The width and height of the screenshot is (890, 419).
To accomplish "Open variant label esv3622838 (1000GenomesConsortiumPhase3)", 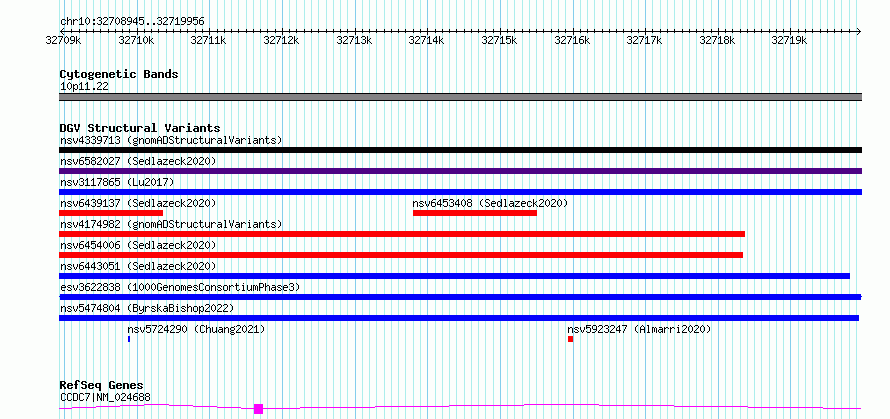I will click(x=180, y=287).
